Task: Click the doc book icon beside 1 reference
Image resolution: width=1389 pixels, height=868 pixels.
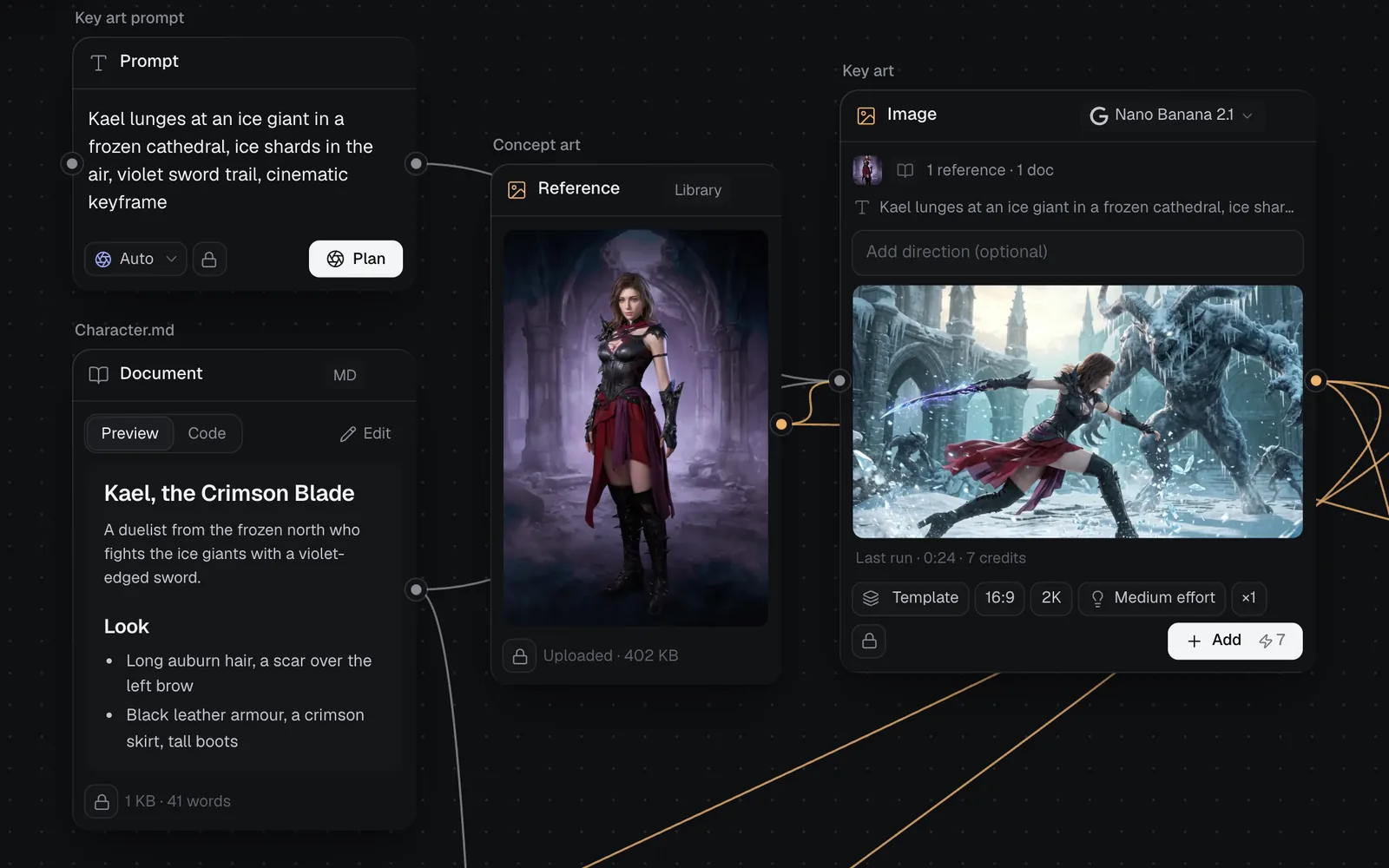Action: [905, 170]
